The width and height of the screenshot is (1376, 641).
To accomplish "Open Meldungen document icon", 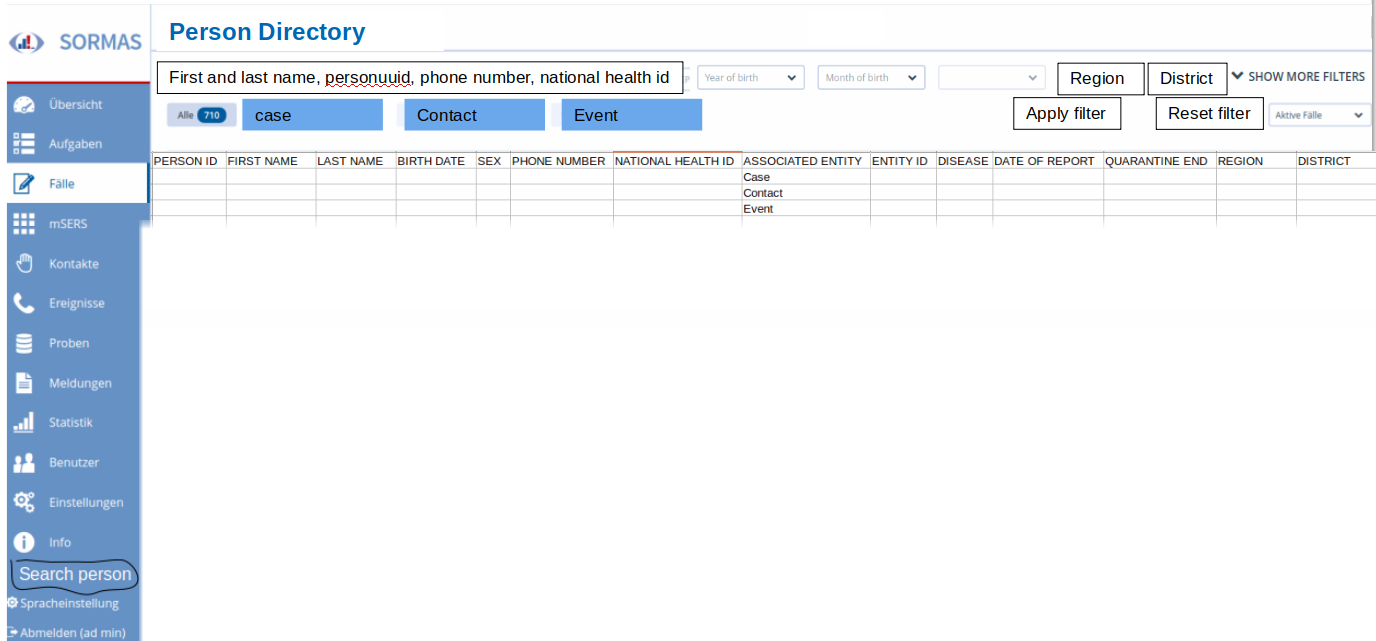I will (25, 383).
